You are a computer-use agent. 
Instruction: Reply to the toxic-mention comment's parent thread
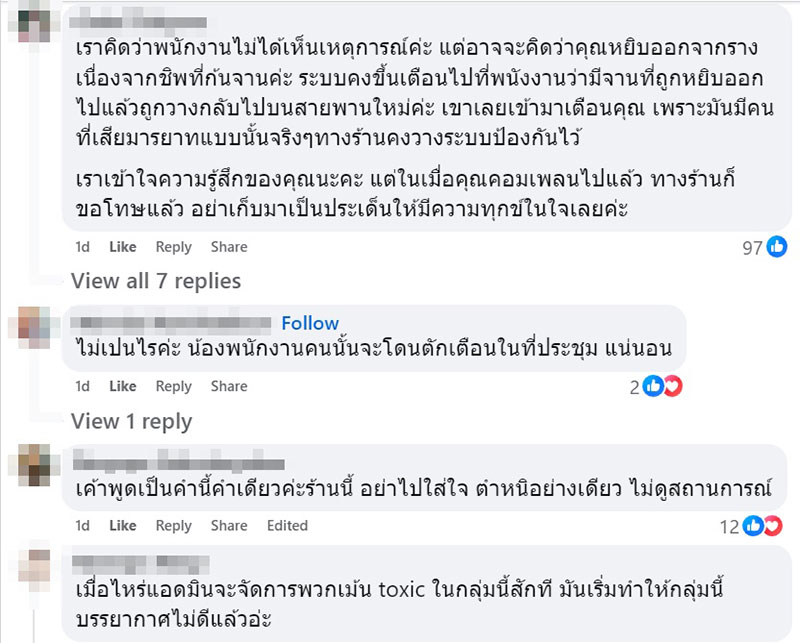click(174, 525)
